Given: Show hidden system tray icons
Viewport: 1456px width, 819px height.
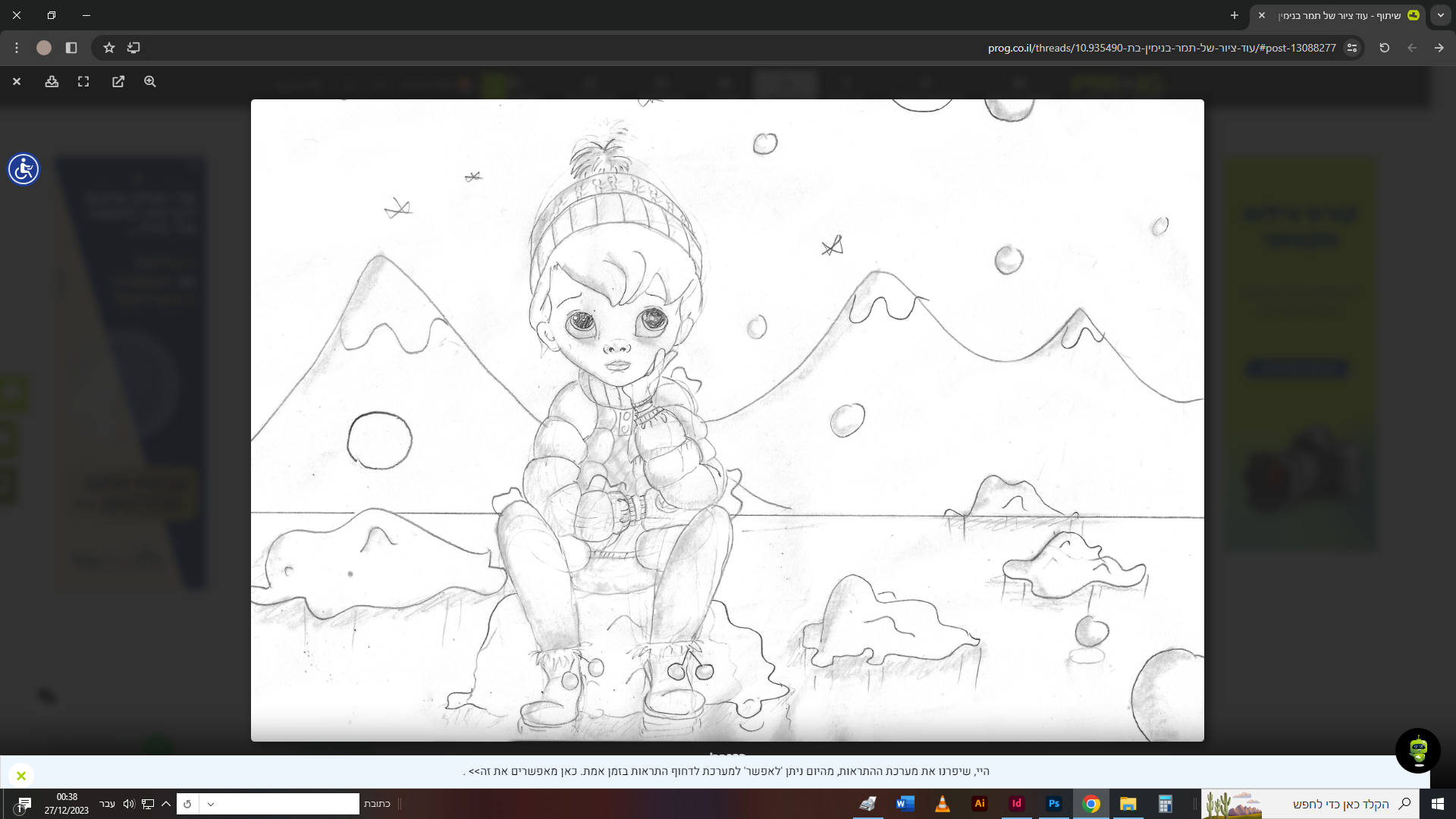Looking at the screenshot, I should click(x=166, y=804).
